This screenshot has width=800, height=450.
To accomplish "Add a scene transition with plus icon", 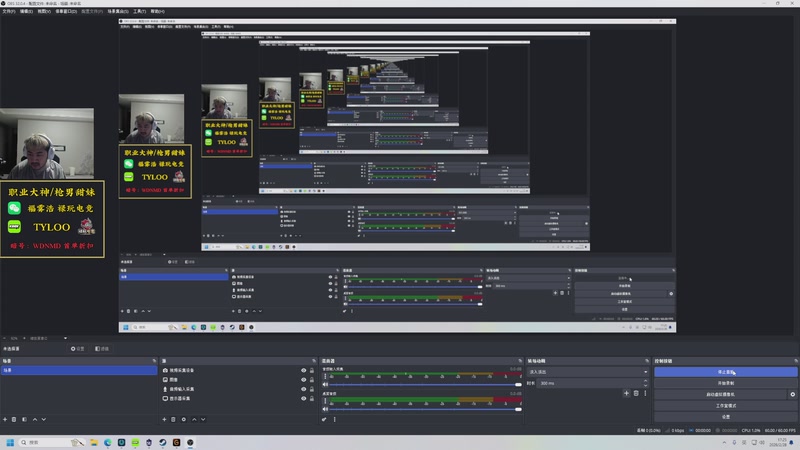I will click(627, 393).
